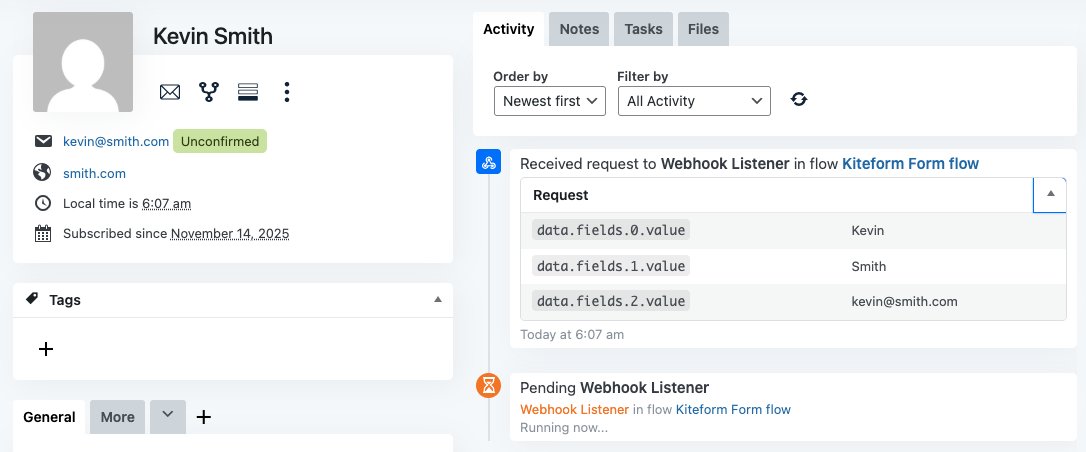The image size is (1086, 452).
Task: Click the profile avatar thumbnail
Action: [x=83, y=62]
